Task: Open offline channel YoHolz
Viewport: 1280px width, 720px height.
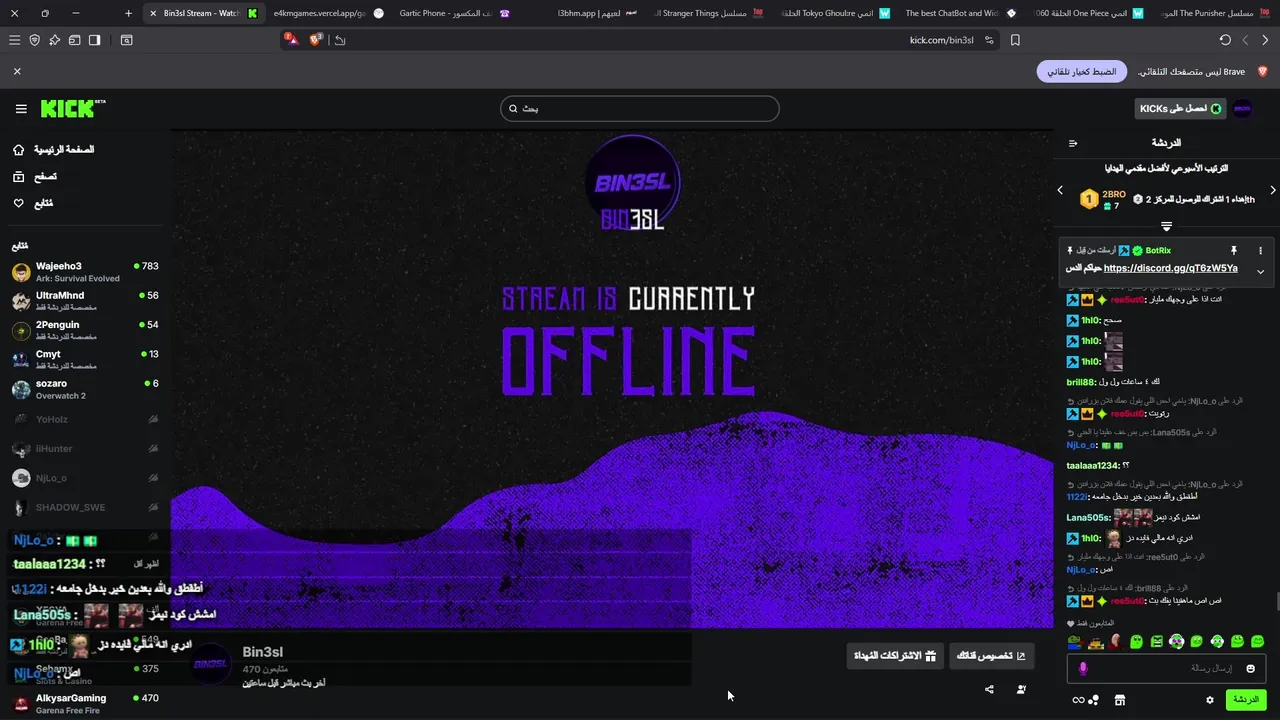Action: [85, 419]
